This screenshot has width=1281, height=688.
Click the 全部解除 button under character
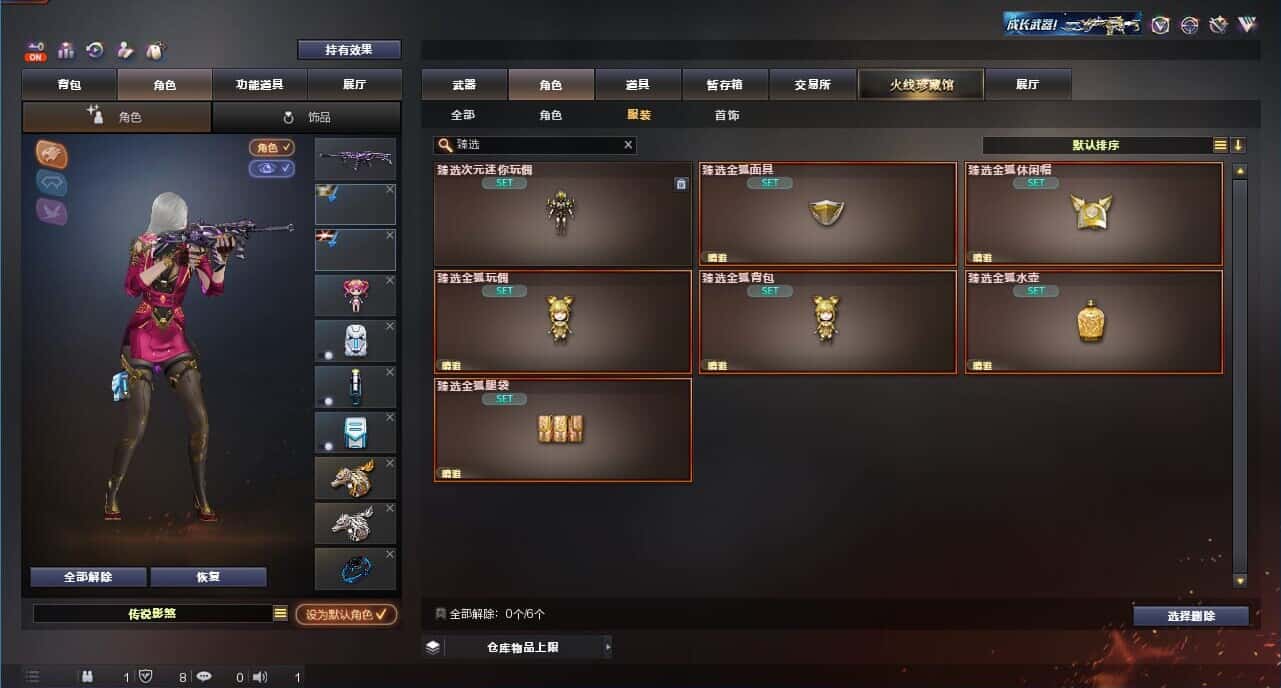[x=88, y=577]
